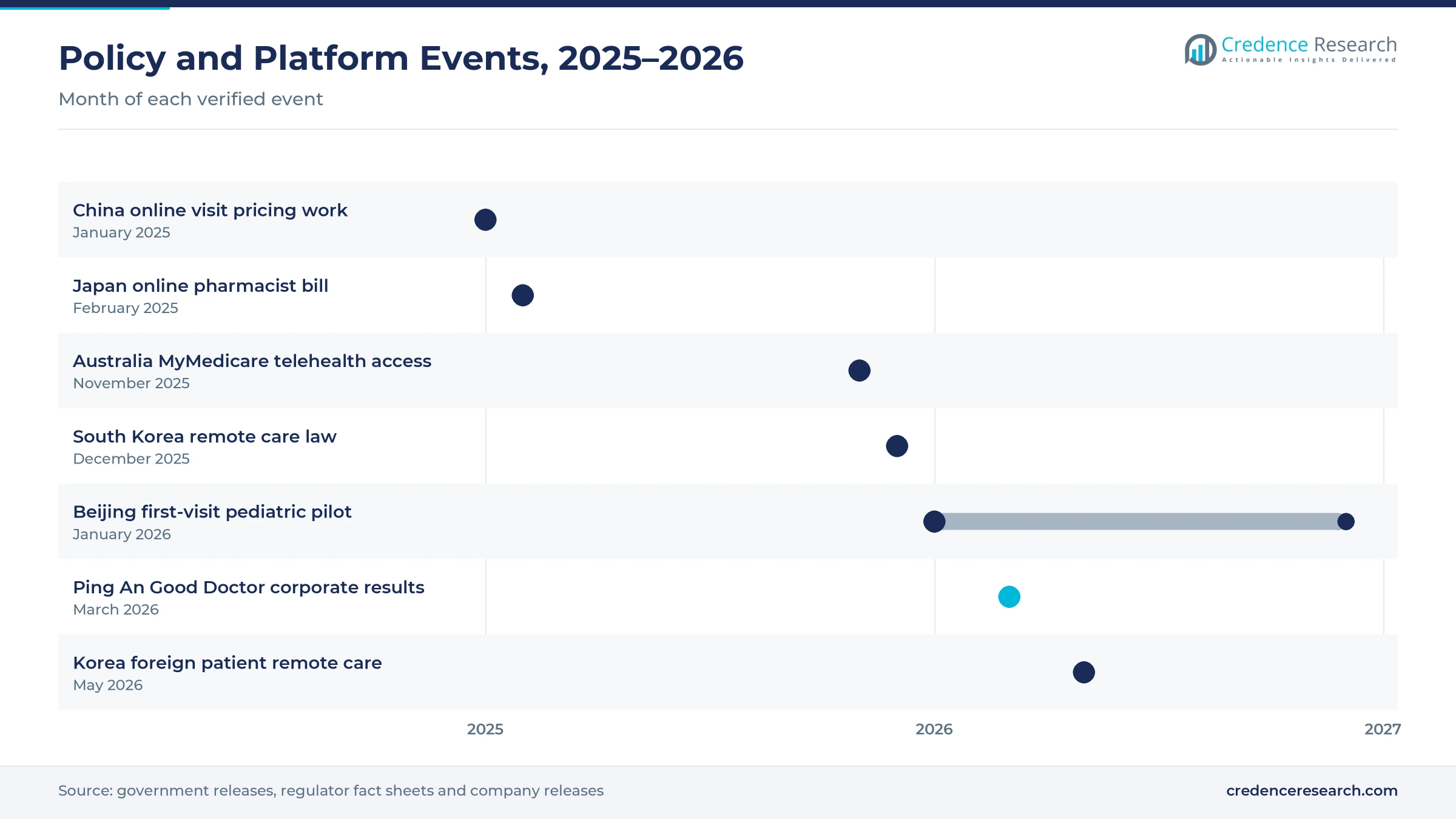
Task: Click 'Actionable Insights Delivered' tagline
Action: coord(1309,60)
